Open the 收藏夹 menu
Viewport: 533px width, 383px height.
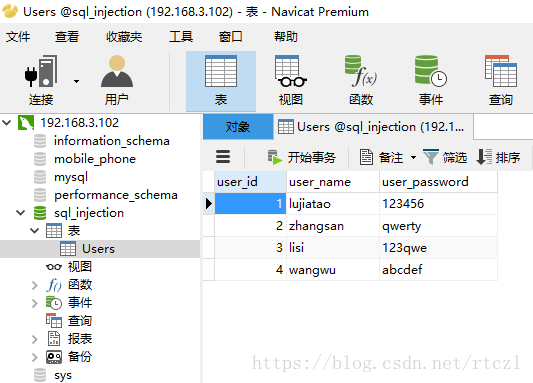coord(124,36)
